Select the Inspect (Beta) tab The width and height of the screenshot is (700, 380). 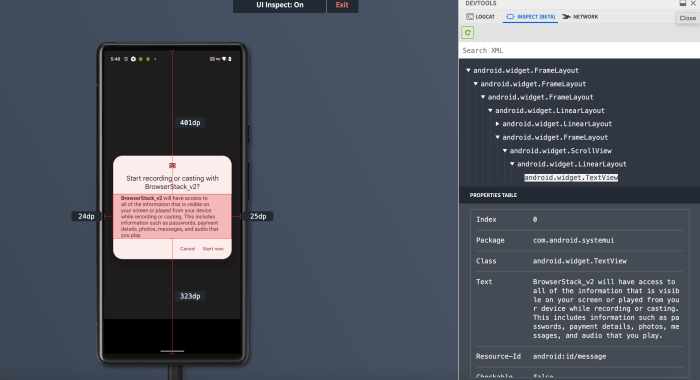coord(530,17)
